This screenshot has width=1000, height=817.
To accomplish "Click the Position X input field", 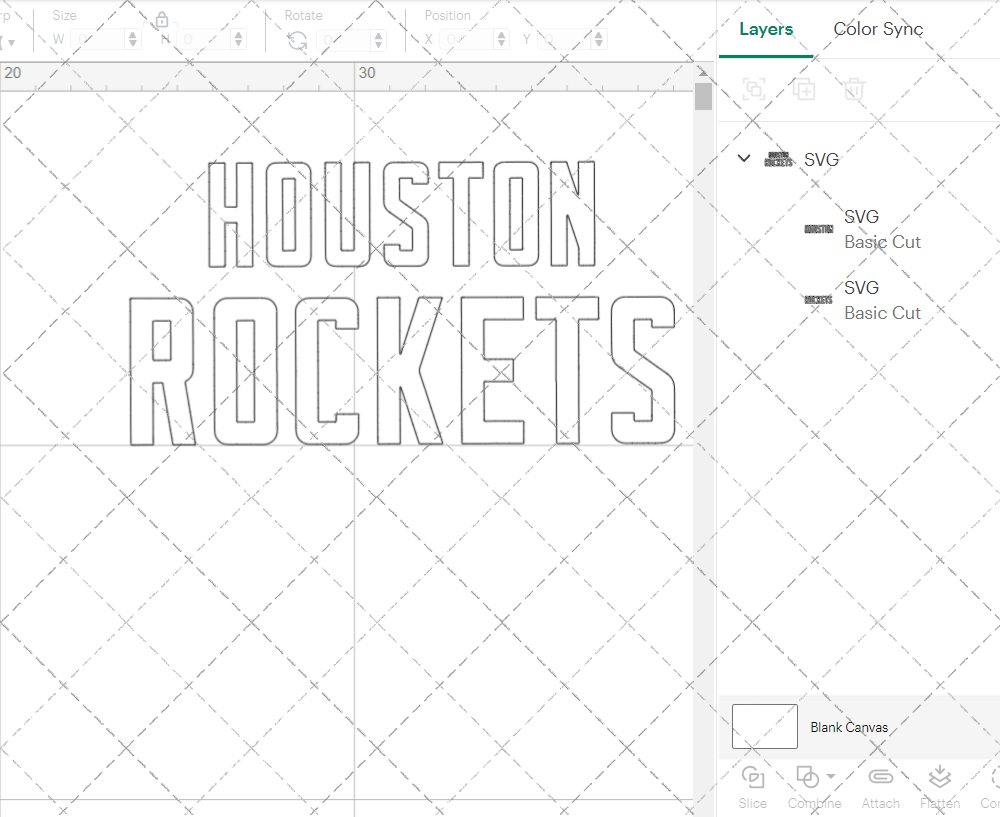I will coord(467,40).
